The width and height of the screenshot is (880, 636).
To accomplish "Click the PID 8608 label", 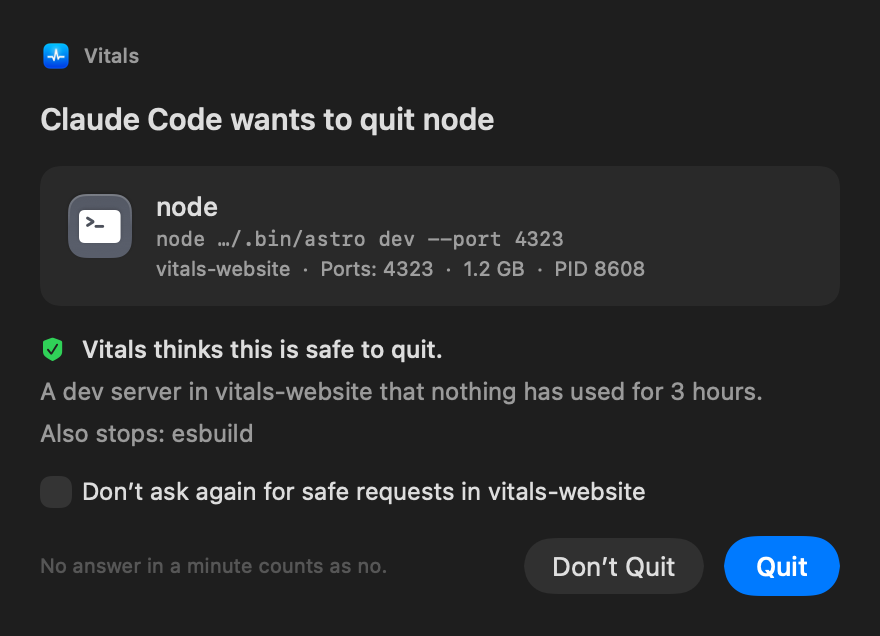I will point(599,269).
